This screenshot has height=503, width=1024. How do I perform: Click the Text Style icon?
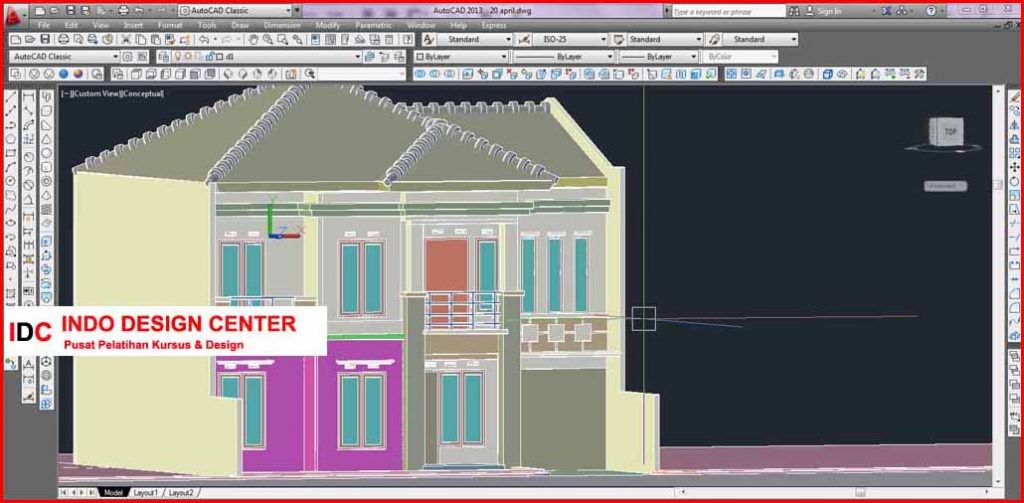428,39
